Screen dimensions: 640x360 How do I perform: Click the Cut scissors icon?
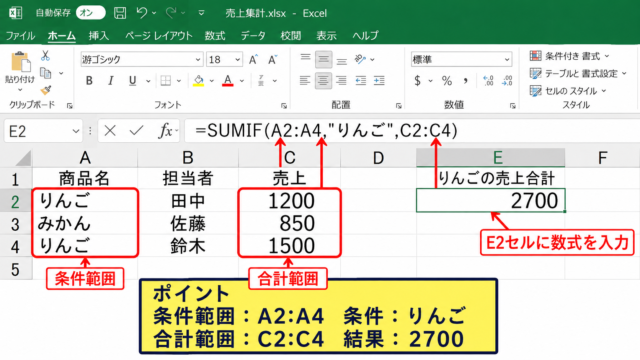45,56
